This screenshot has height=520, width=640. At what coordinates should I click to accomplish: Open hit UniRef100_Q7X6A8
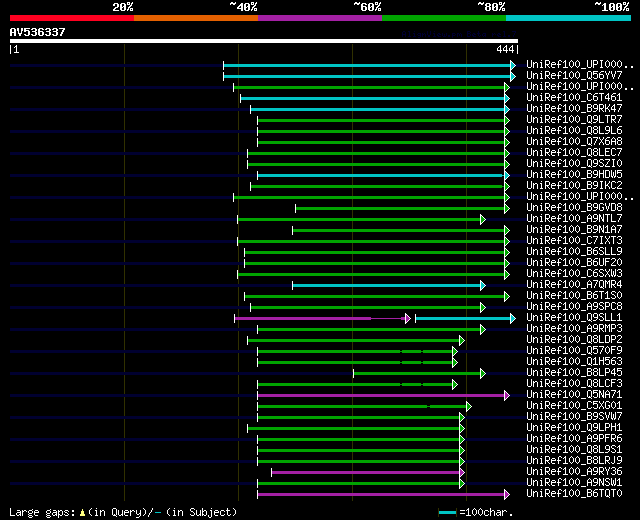[574, 142]
